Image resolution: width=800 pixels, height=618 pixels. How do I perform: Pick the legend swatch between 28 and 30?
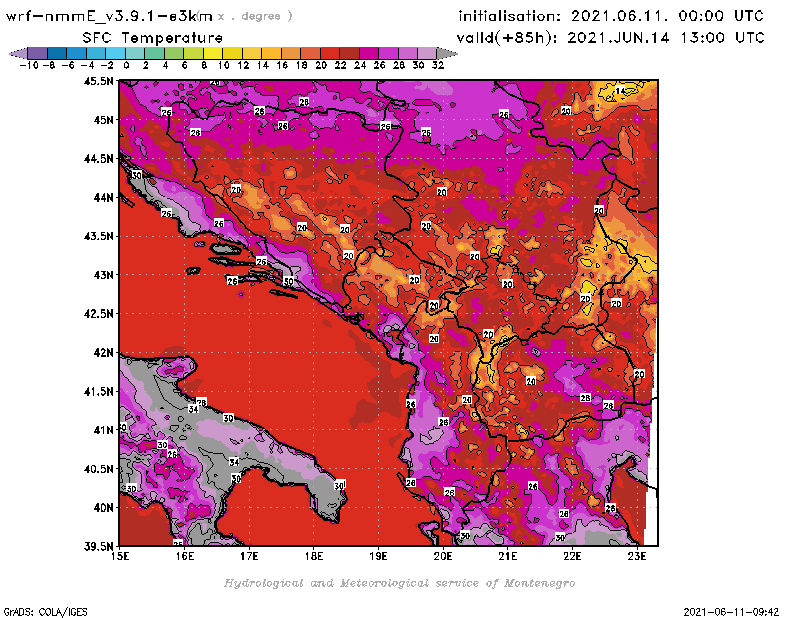[x=408, y=54]
